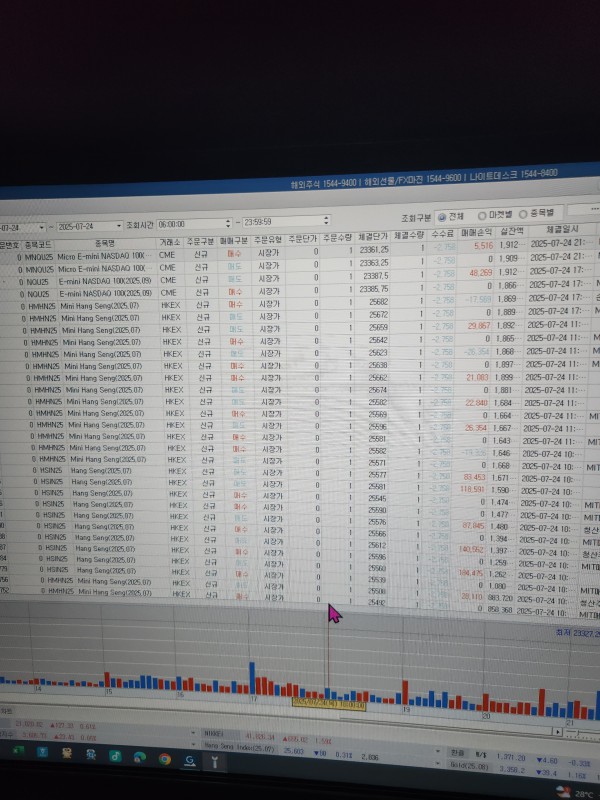Screen dimensions: 600x800
Task: Open the 2025-07-24 end date dropdown
Action: (119, 225)
